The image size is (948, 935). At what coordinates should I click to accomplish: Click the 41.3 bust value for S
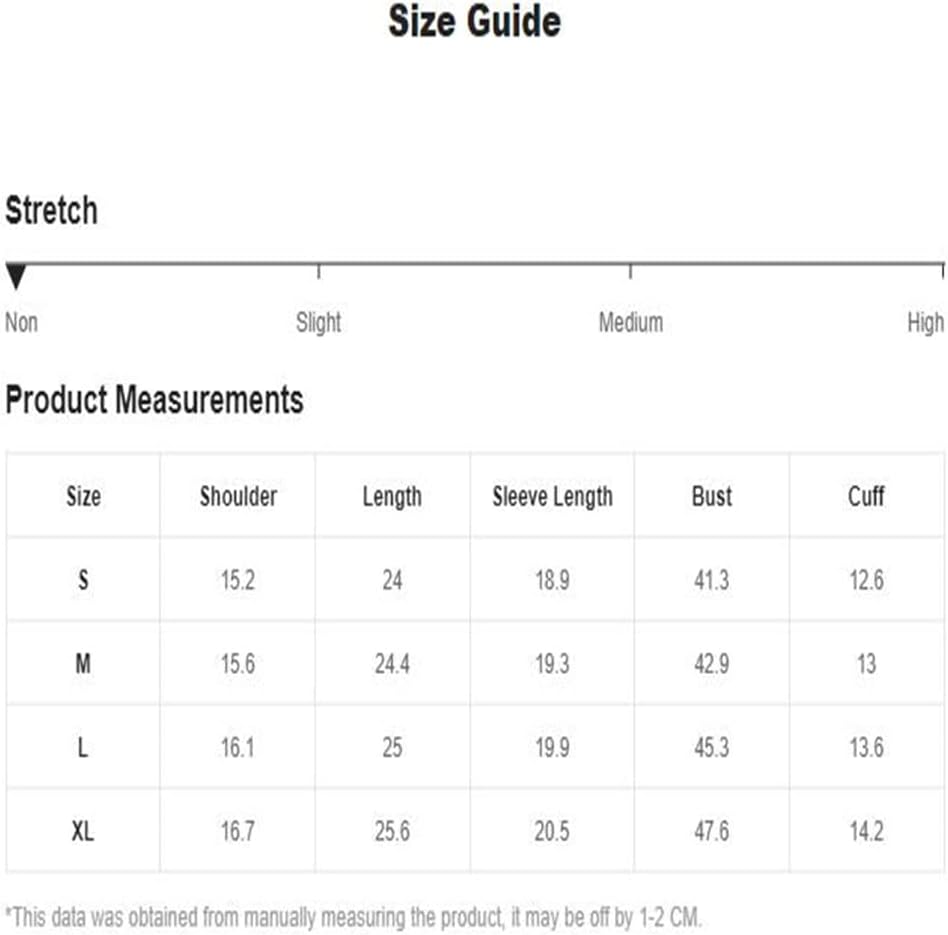pos(712,580)
